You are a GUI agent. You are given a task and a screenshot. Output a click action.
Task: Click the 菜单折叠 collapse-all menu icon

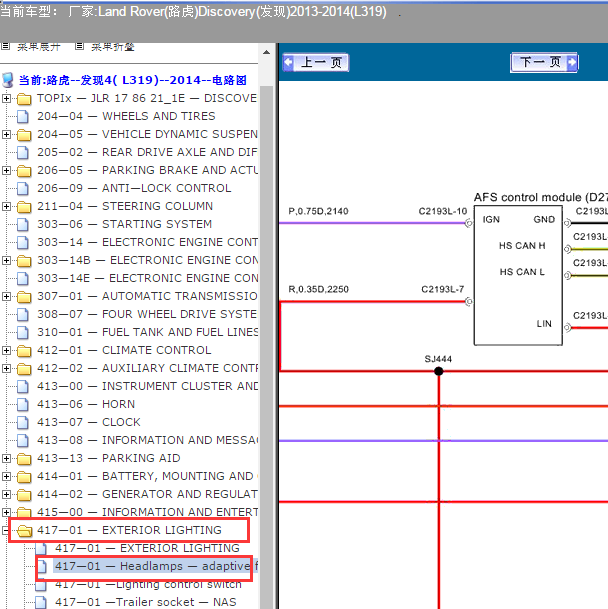[x=79, y=46]
